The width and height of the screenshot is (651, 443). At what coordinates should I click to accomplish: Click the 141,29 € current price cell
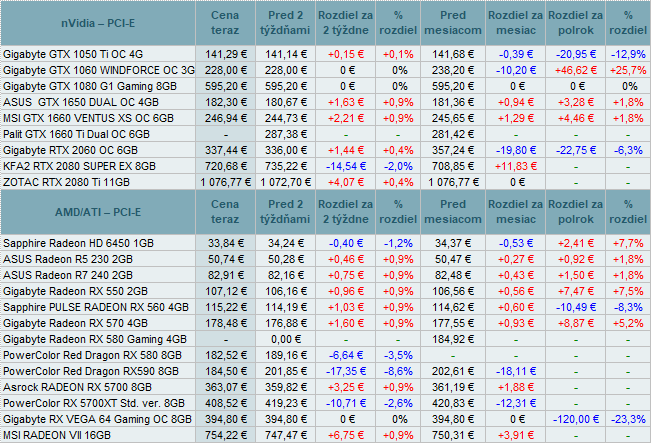coord(225,54)
